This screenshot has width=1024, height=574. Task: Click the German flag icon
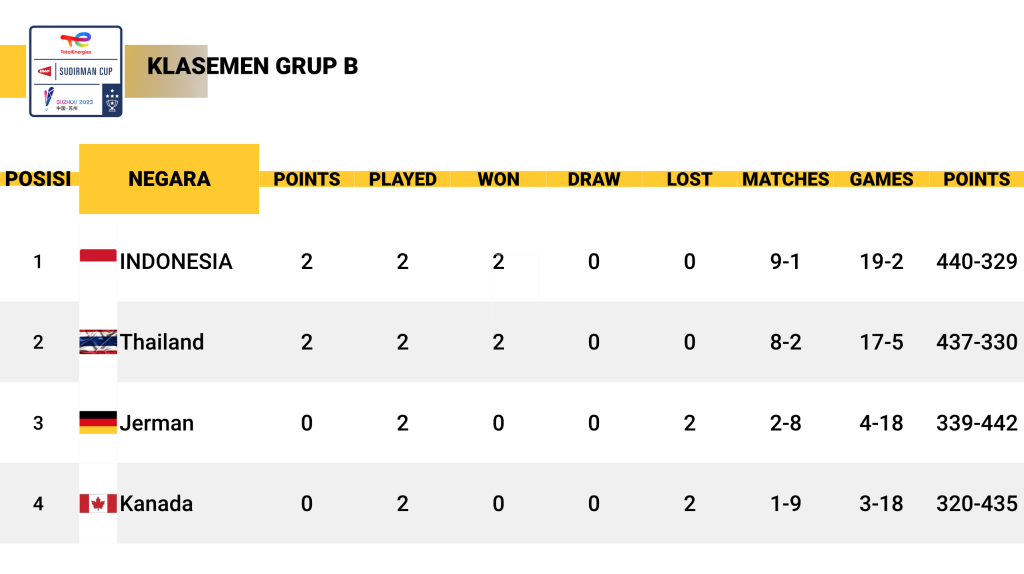pos(98,423)
